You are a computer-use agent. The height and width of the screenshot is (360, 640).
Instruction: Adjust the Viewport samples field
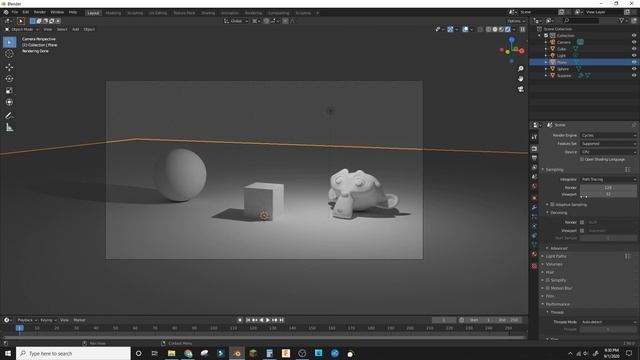[x=608, y=194]
